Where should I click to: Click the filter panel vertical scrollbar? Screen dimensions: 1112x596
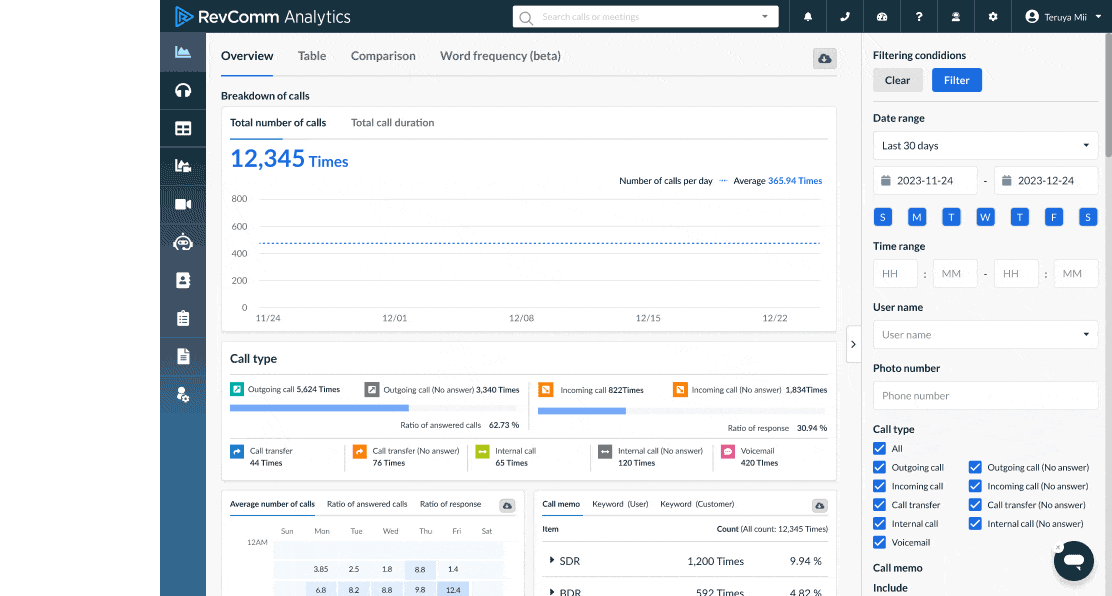[1107, 95]
